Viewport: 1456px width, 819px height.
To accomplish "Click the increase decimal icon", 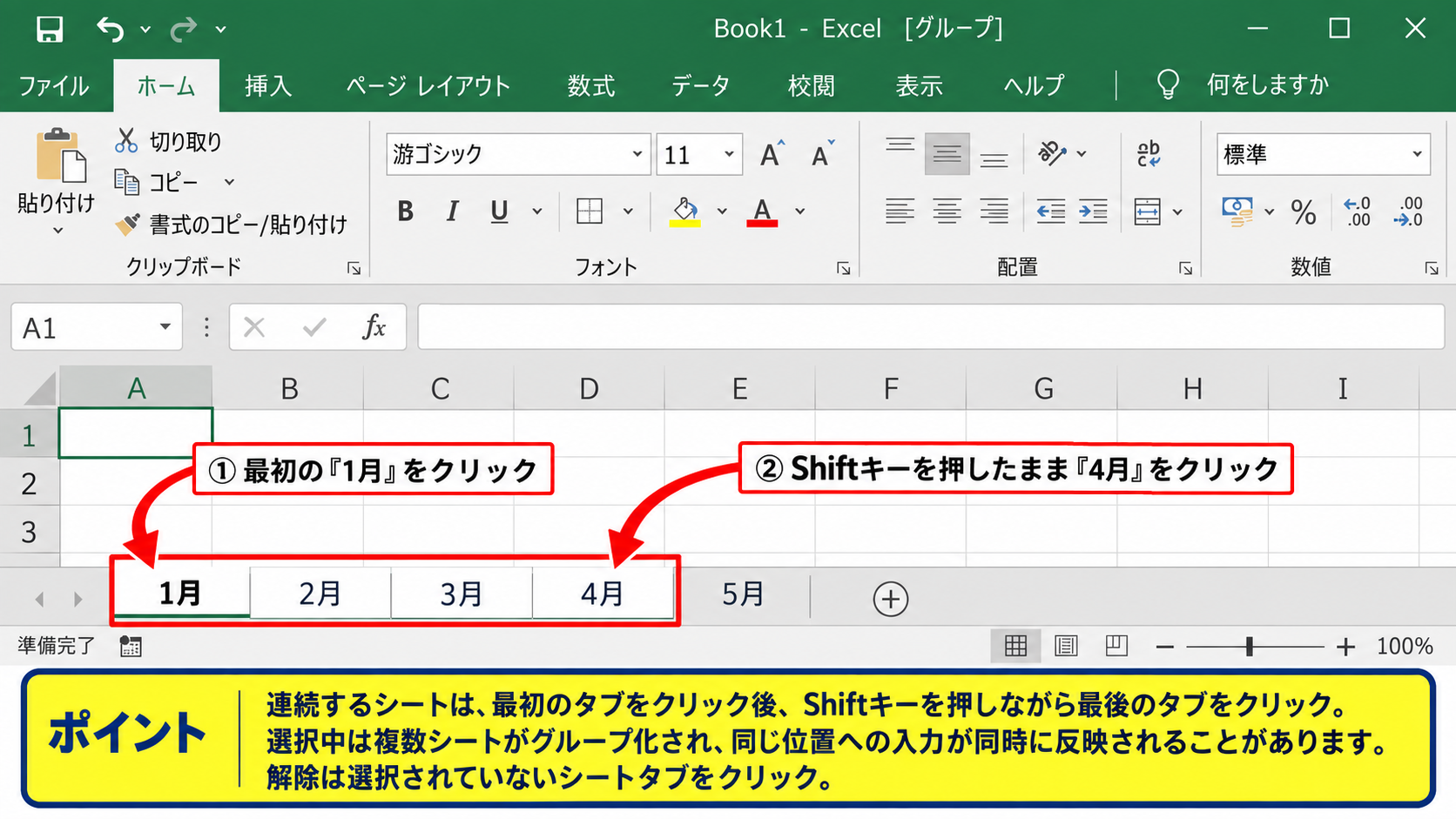I will (1357, 211).
